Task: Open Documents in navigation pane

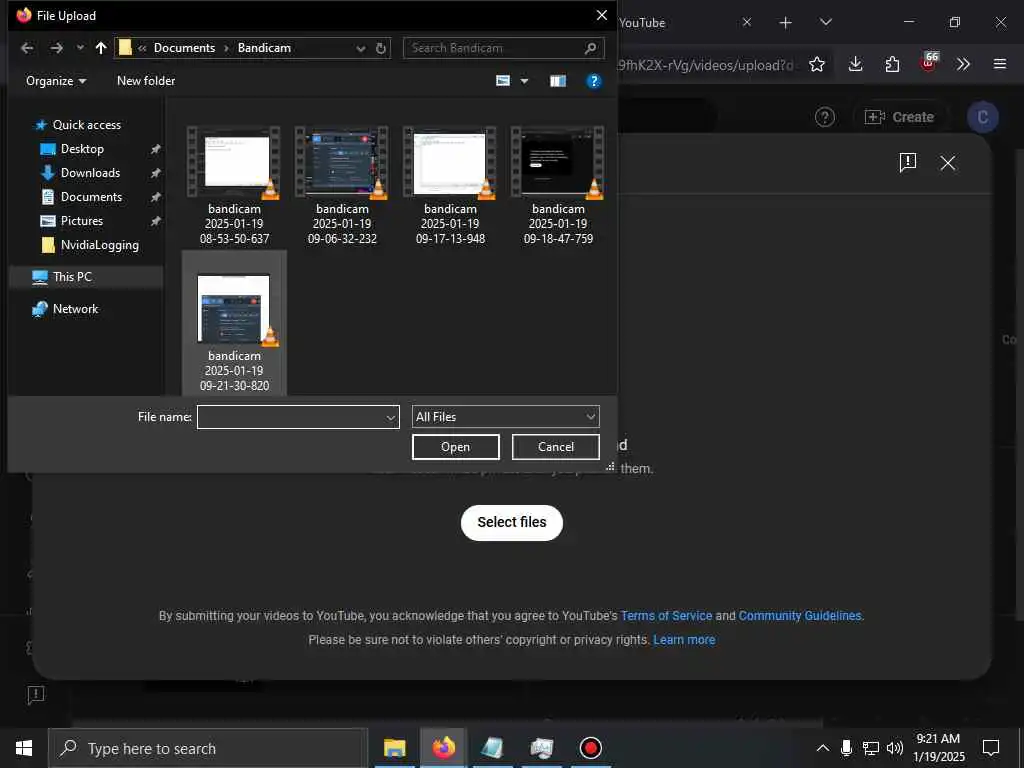Action: click(91, 197)
